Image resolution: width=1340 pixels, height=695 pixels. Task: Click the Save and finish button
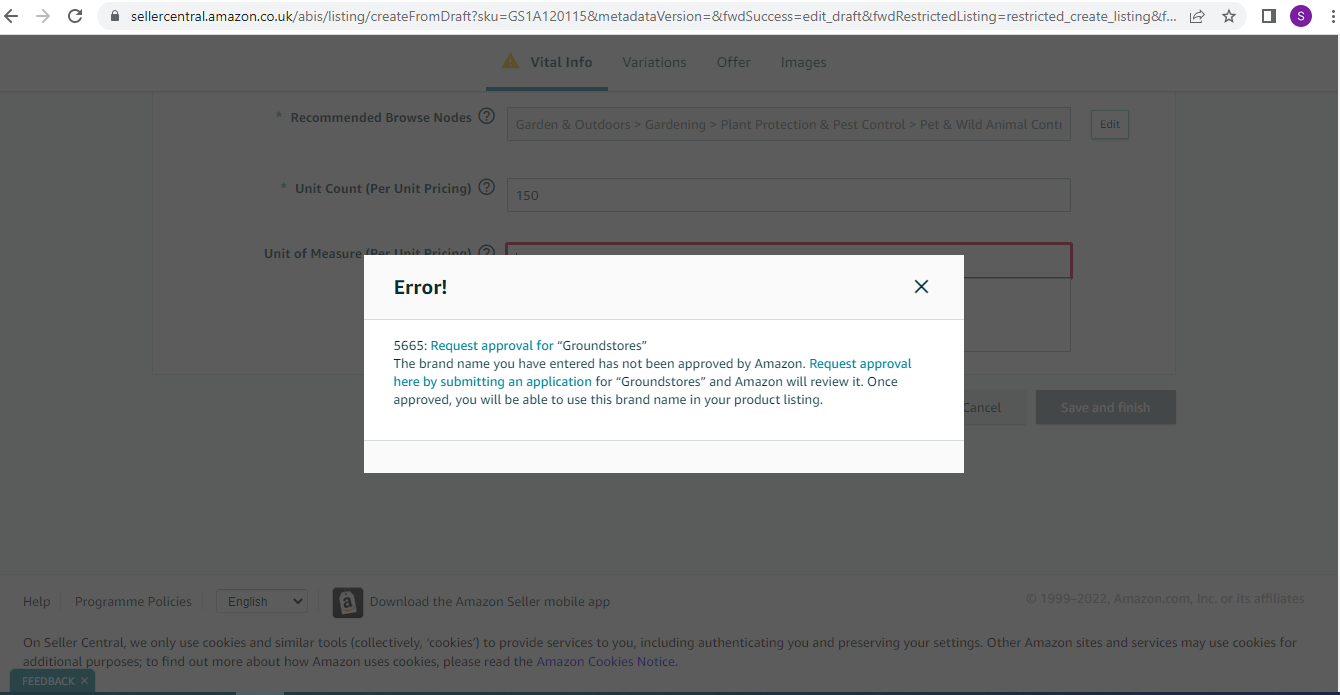(1105, 407)
